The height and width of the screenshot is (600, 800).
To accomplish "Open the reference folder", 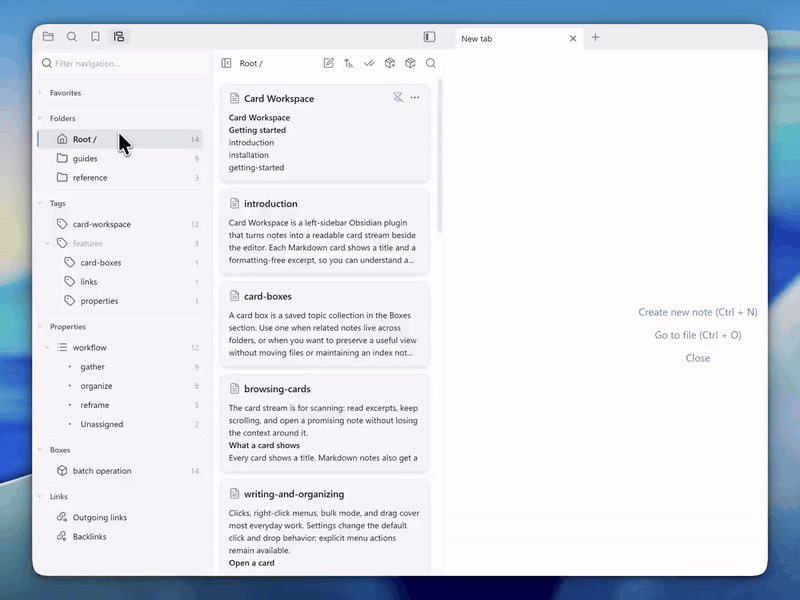I will click(120, 178).
